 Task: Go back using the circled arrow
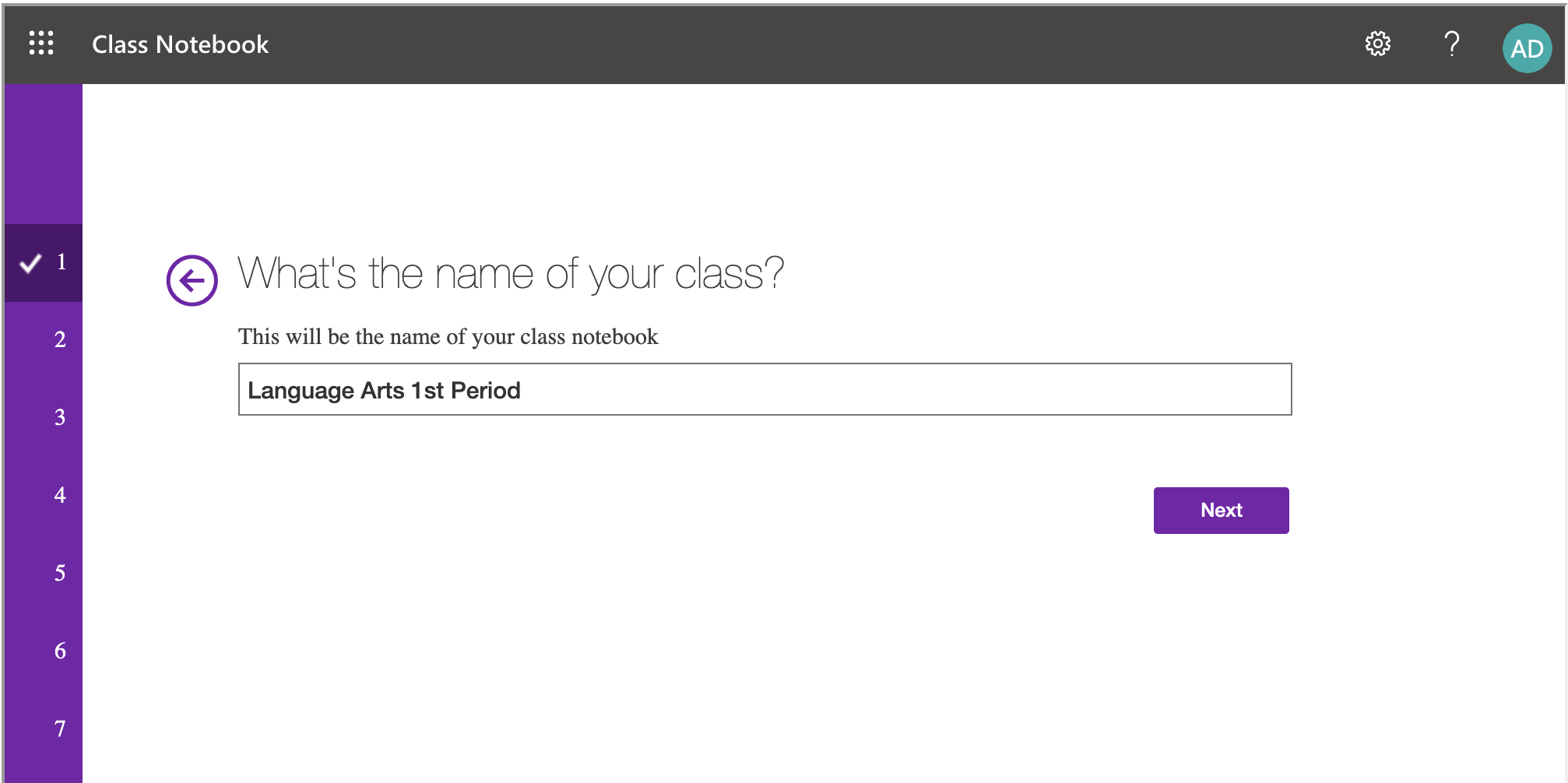[192, 280]
